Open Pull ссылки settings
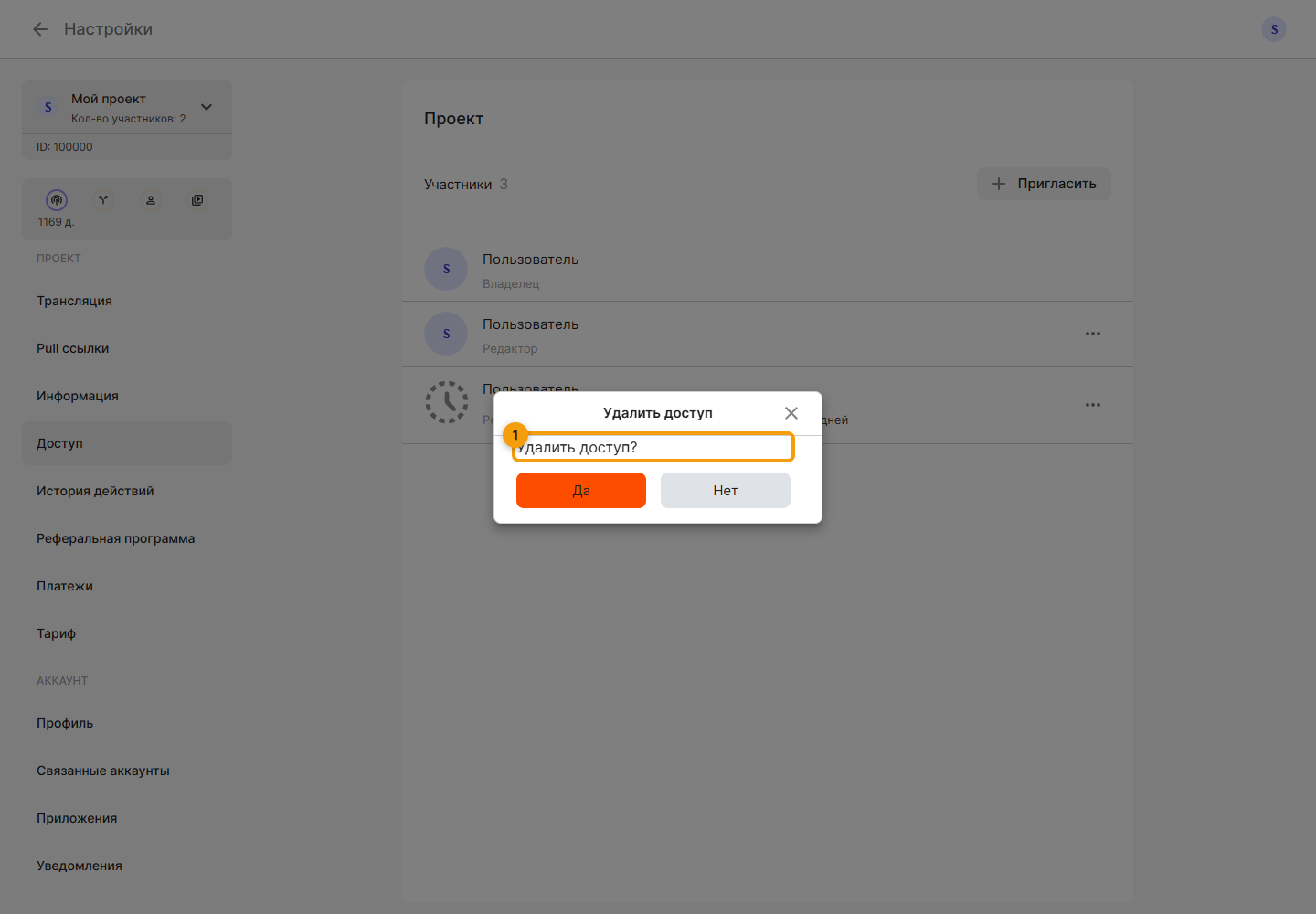The height and width of the screenshot is (914, 1316). click(x=127, y=348)
